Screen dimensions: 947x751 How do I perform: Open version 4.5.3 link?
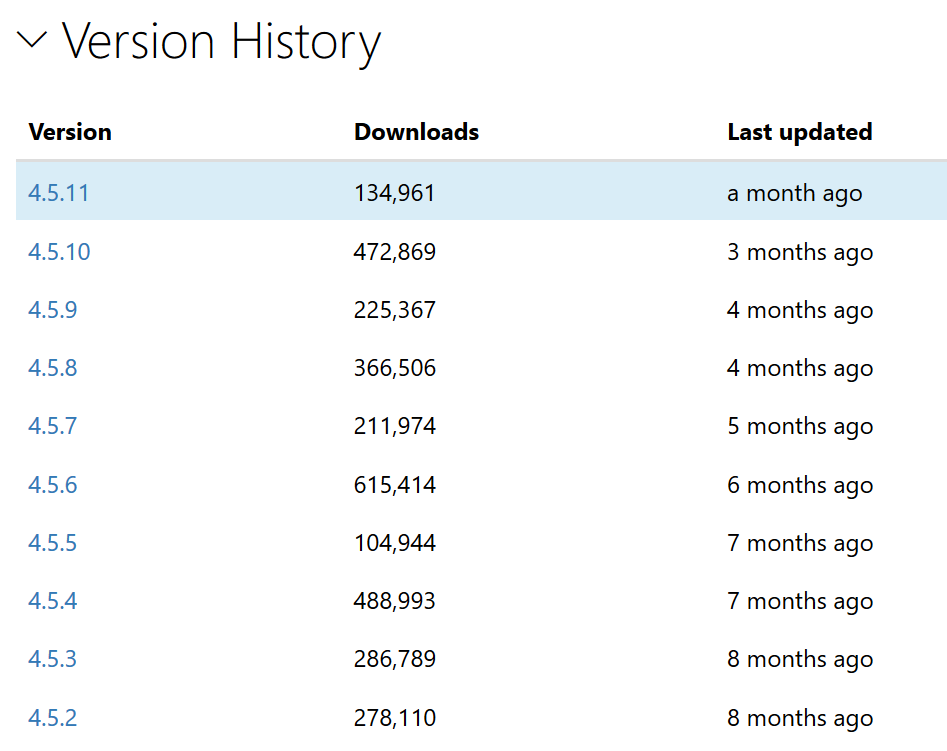(x=52, y=659)
